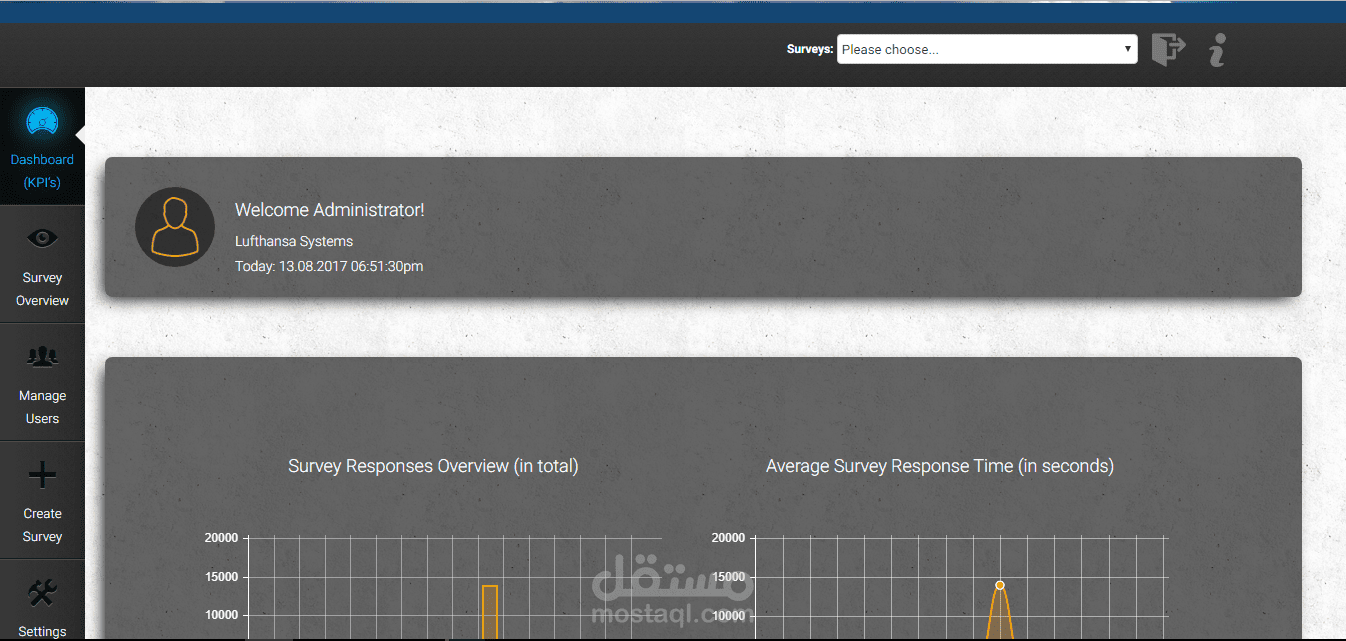Click the Create Survey plus icon
The image size is (1346, 641).
coord(42,474)
